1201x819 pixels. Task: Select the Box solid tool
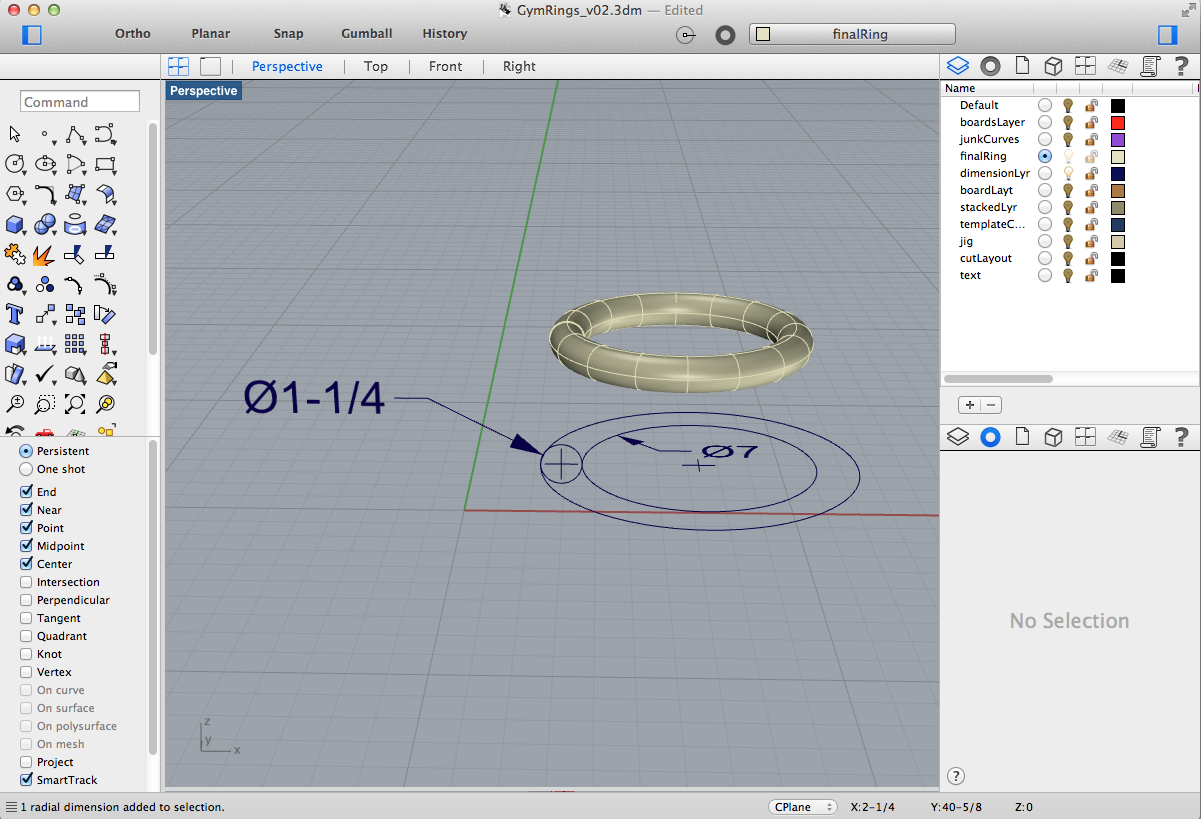(x=15, y=224)
